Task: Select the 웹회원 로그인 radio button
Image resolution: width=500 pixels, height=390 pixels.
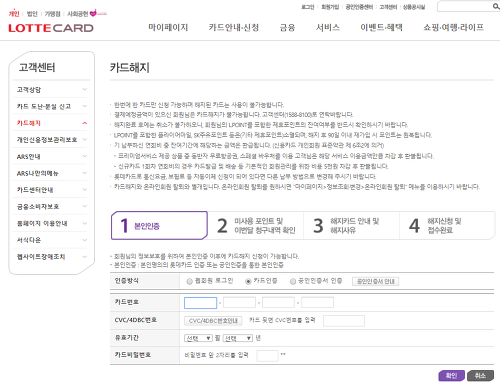Action: (x=189, y=281)
